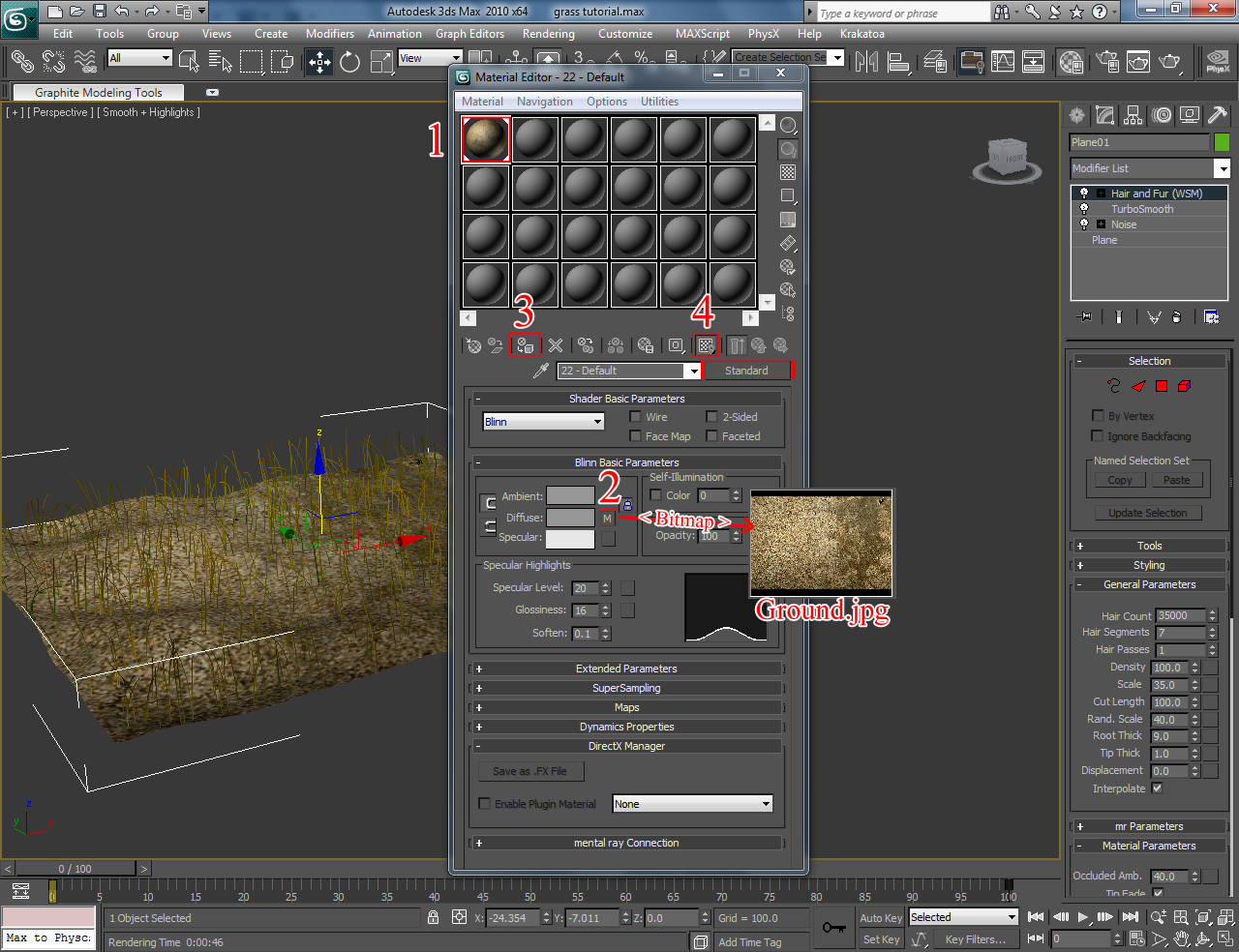This screenshot has height=952, width=1239.
Task: Click the Diffuse color swatch
Action: point(569,518)
